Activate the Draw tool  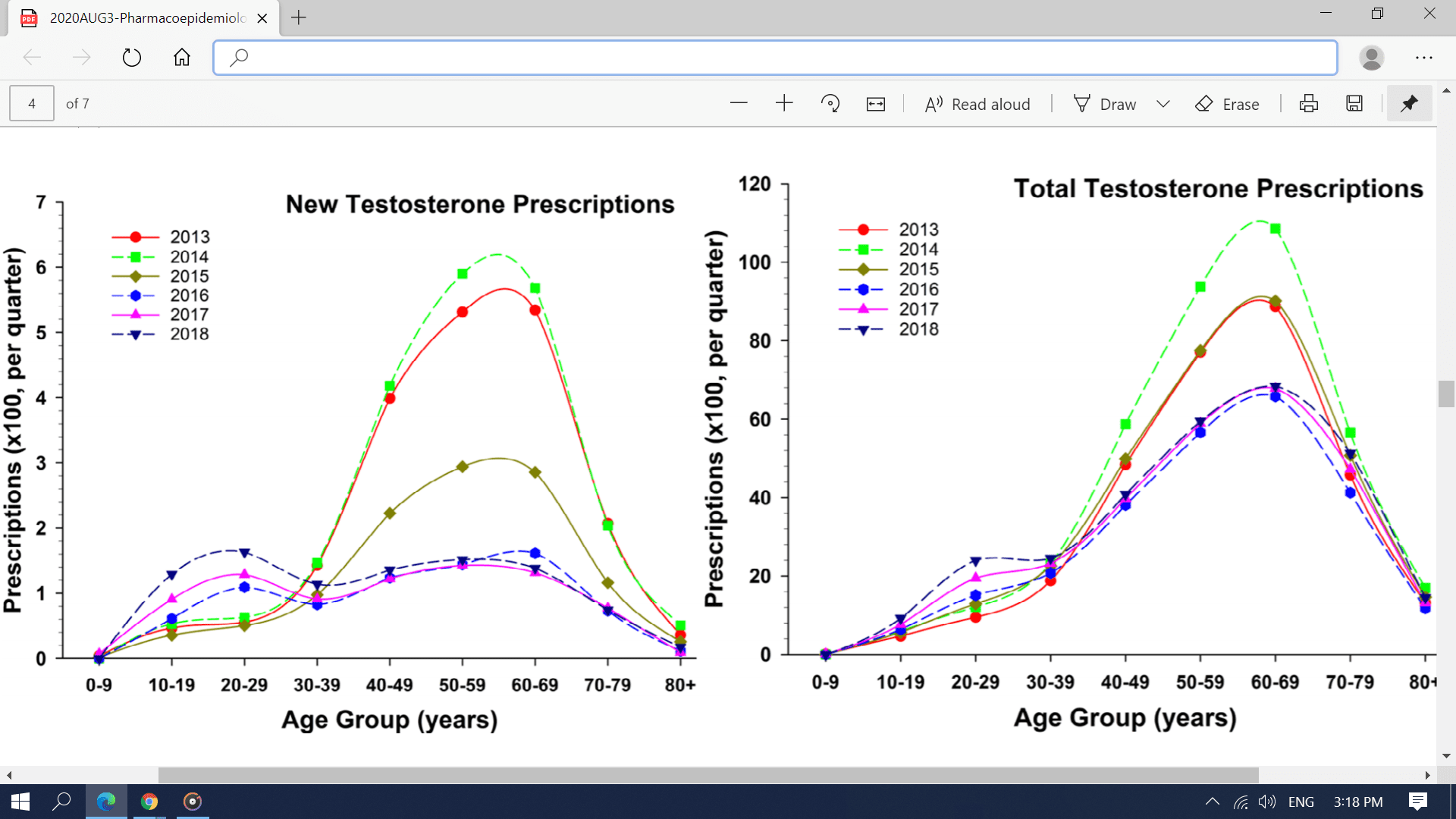click(1105, 104)
